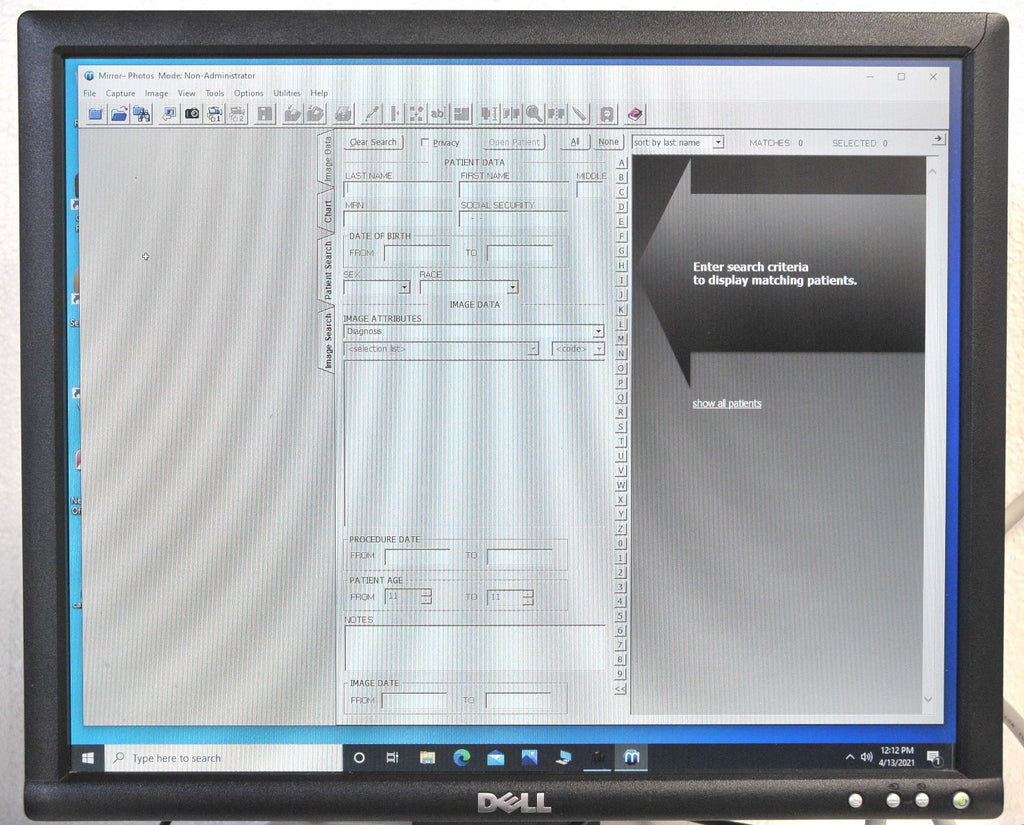Open the selection list dropdown
The width and height of the screenshot is (1024, 825).
(533, 349)
